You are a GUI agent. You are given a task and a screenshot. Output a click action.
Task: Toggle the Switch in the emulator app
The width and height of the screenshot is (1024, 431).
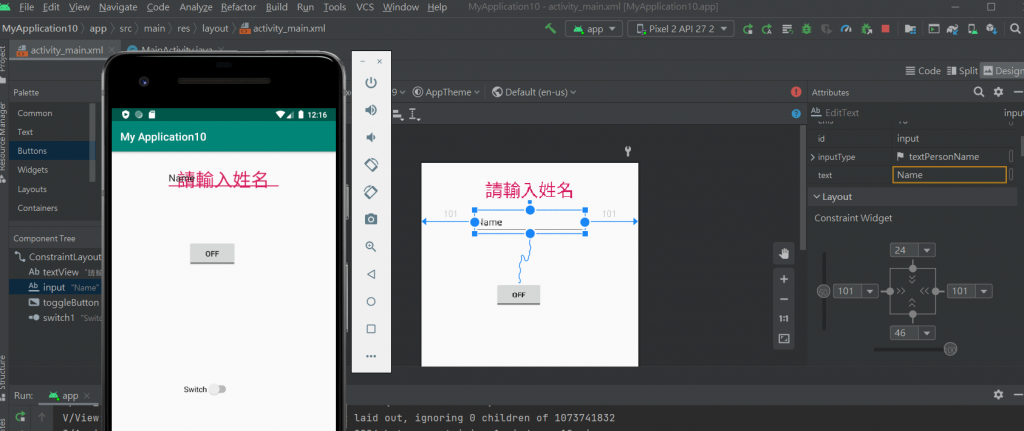(x=217, y=390)
